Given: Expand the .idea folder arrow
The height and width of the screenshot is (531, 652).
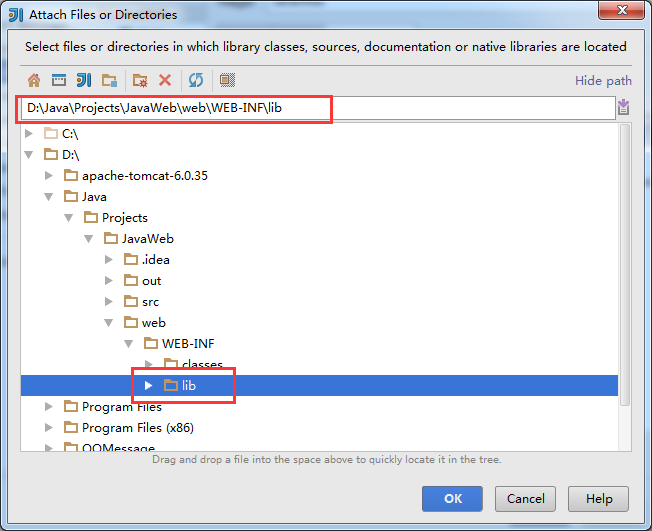Looking at the screenshot, I should point(109,259).
